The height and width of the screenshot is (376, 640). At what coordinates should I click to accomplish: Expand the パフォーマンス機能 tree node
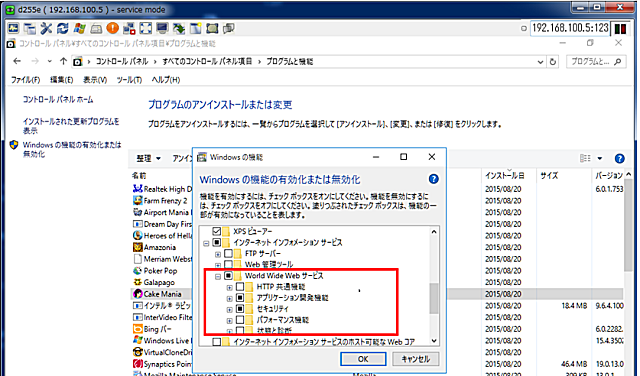[x=229, y=320]
